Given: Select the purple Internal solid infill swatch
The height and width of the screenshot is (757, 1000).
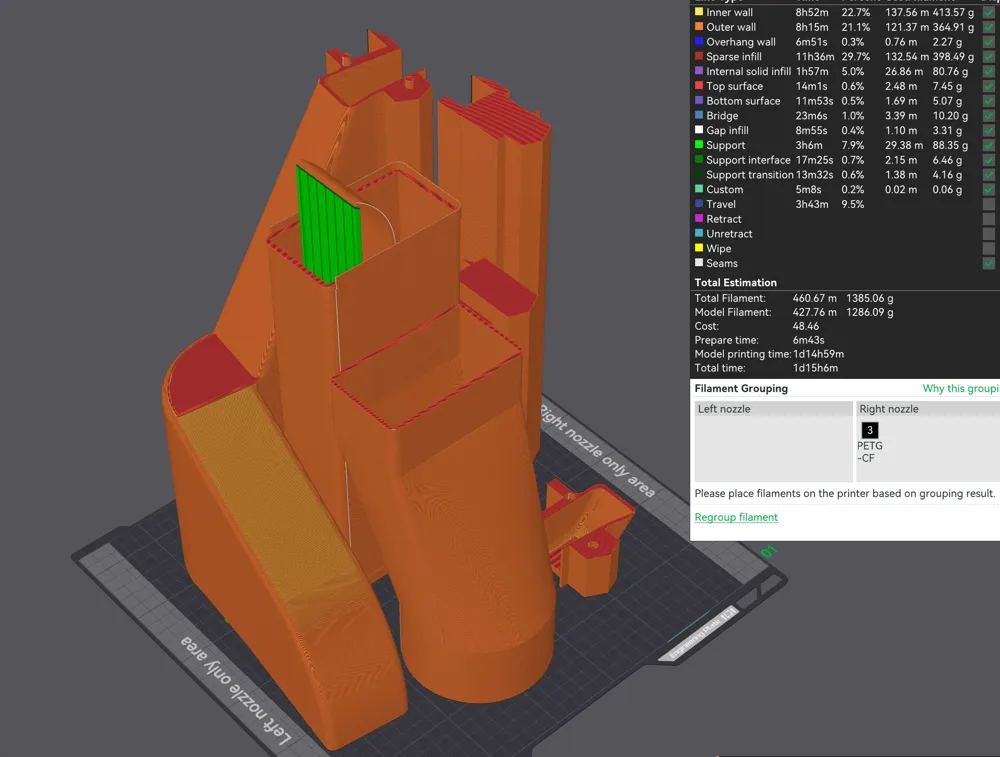Looking at the screenshot, I should pyautogui.click(x=699, y=71).
